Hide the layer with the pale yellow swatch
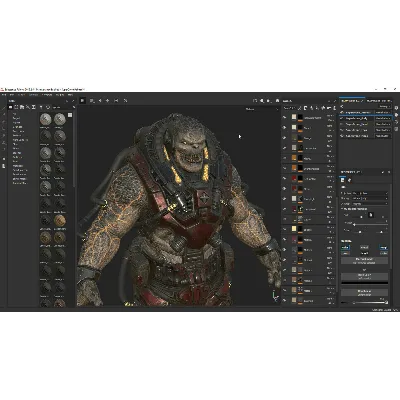The width and height of the screenshot is (400, 400). [285, 229]
